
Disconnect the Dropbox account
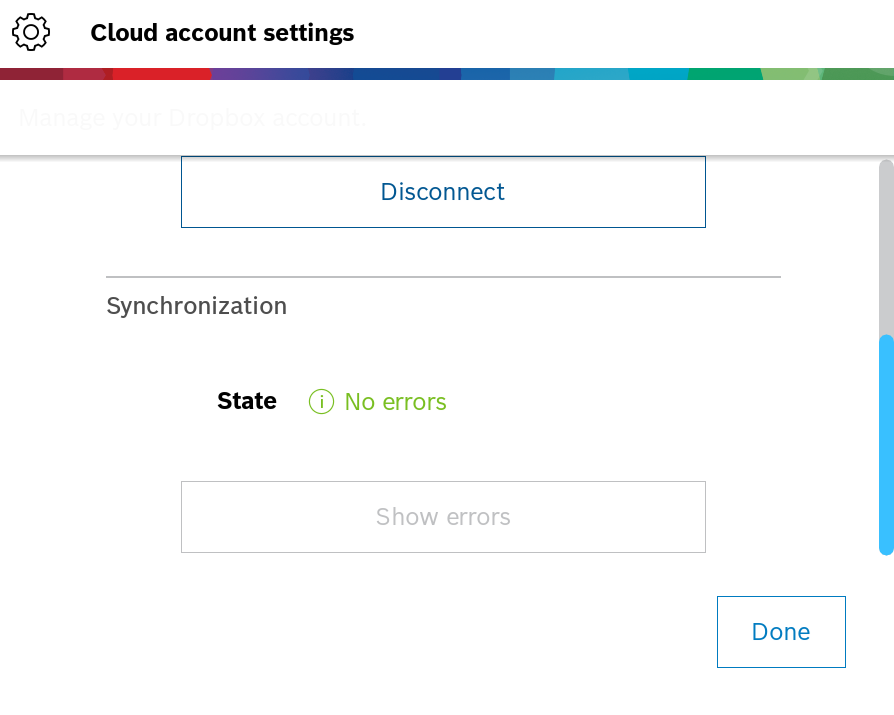pyautogui.click(x=443, y=192)
